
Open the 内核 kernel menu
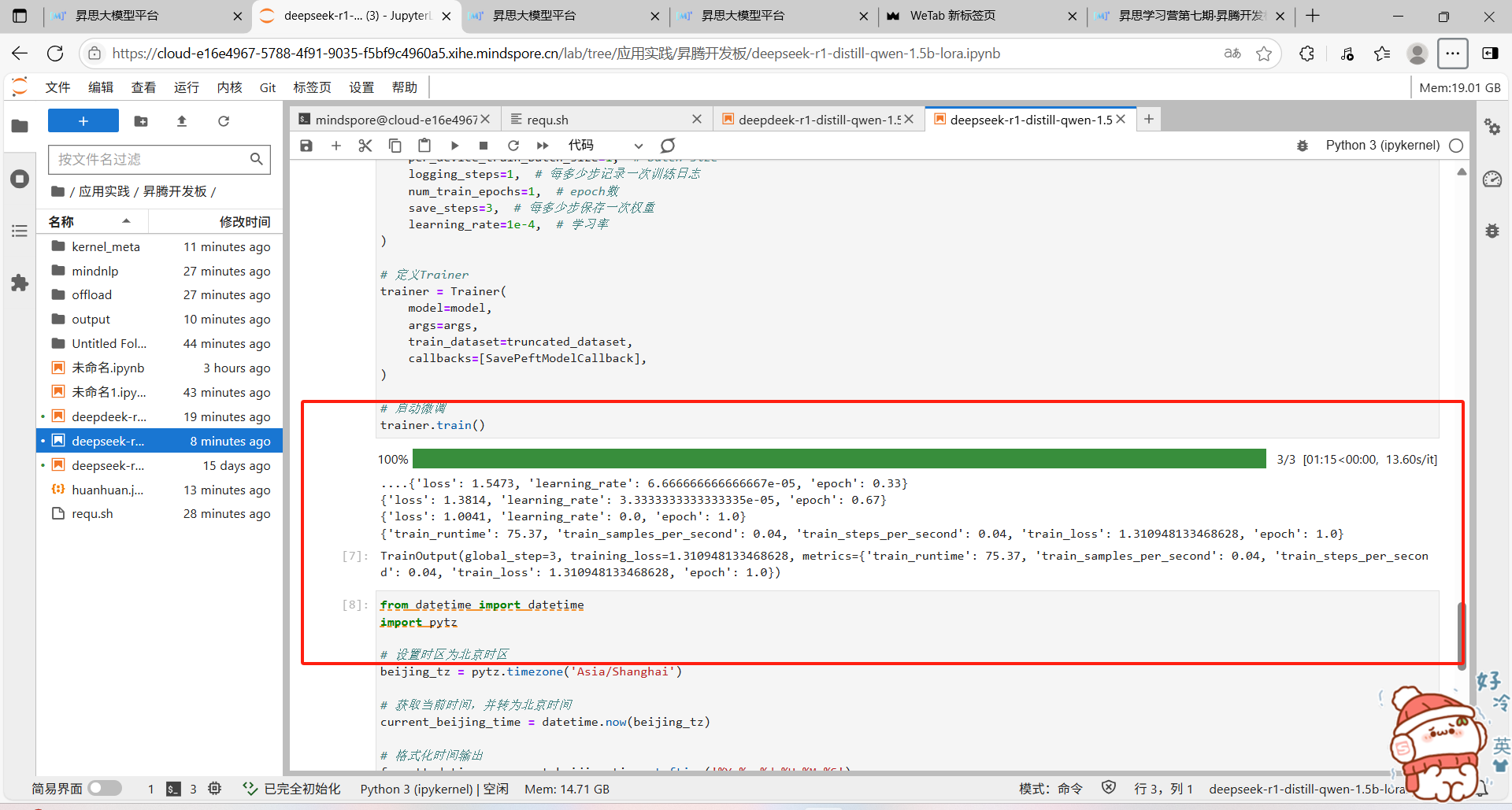pos(229,87)
